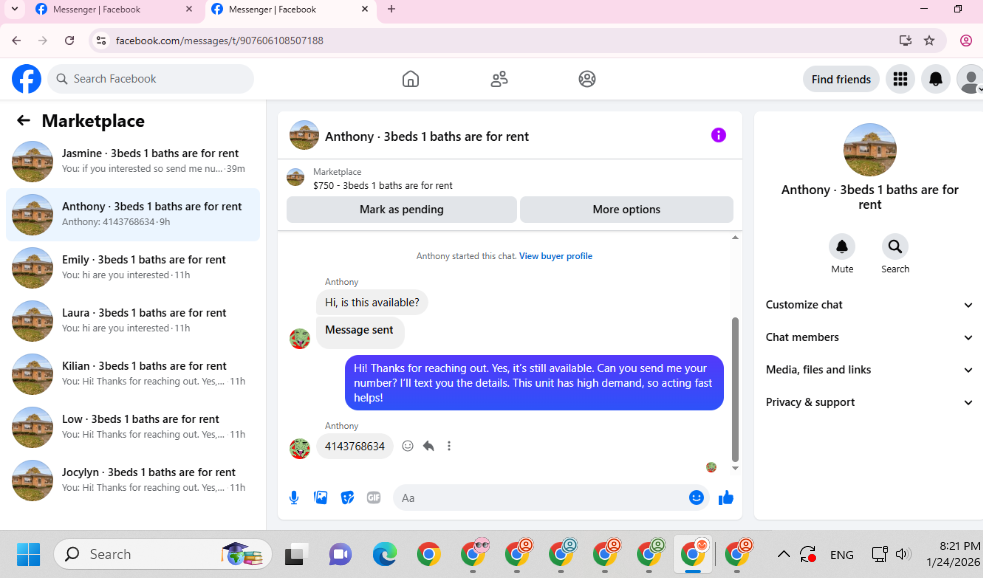Image resolution: width=983 pixels, height=578 pixels.
Task: Open Emily's rental conversation
Action: [x=133, y=268]
